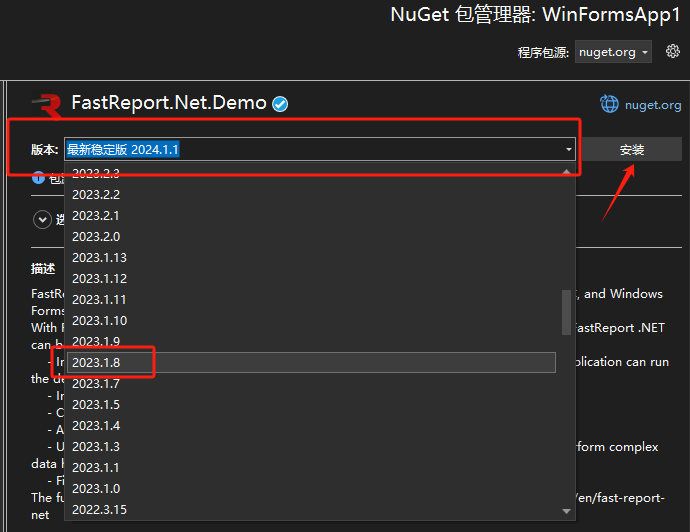Select version 2023.2.1
690x532 pixels.
coord(311,216)
